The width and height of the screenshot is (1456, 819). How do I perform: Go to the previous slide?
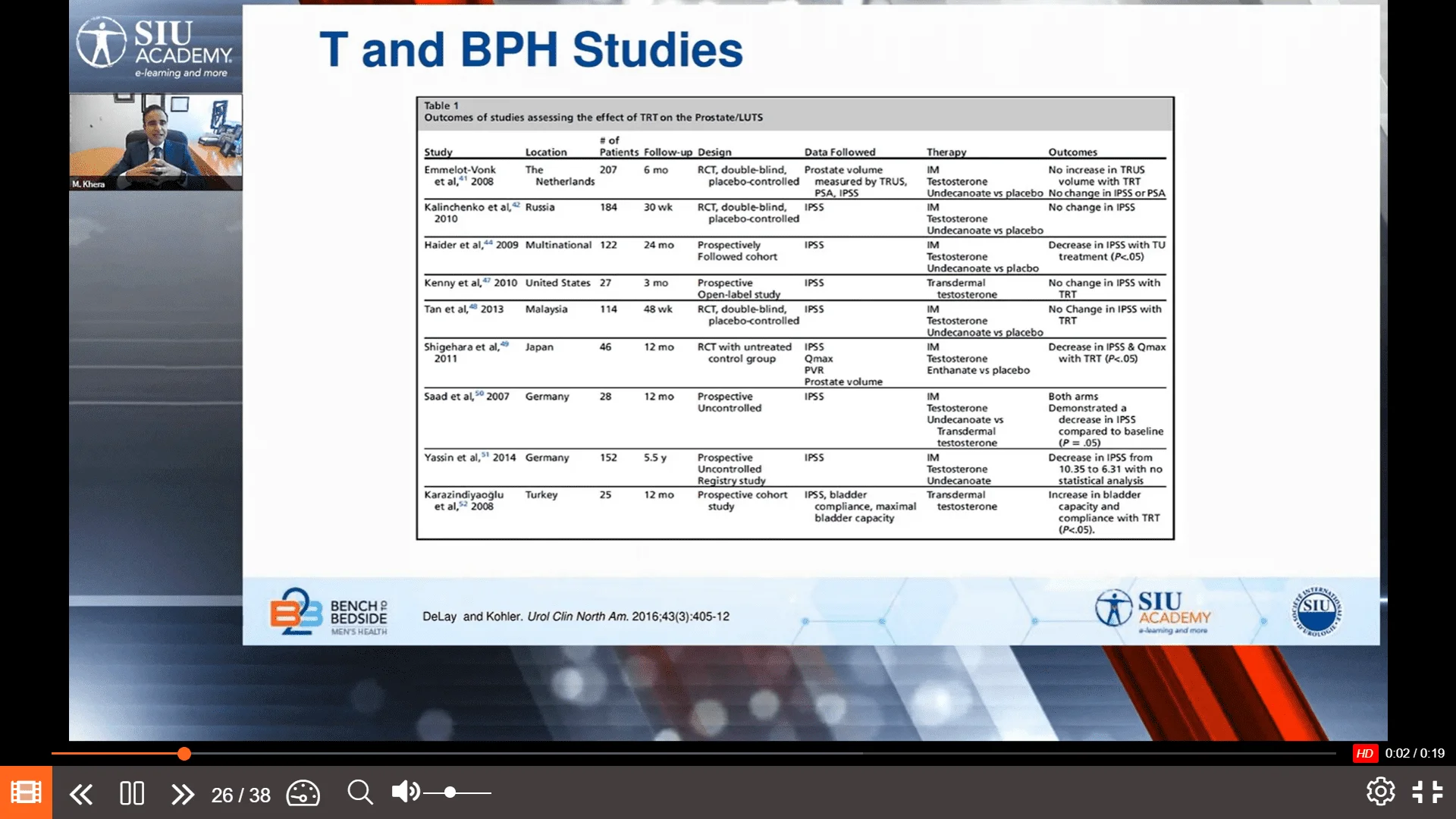click(81, 794)
